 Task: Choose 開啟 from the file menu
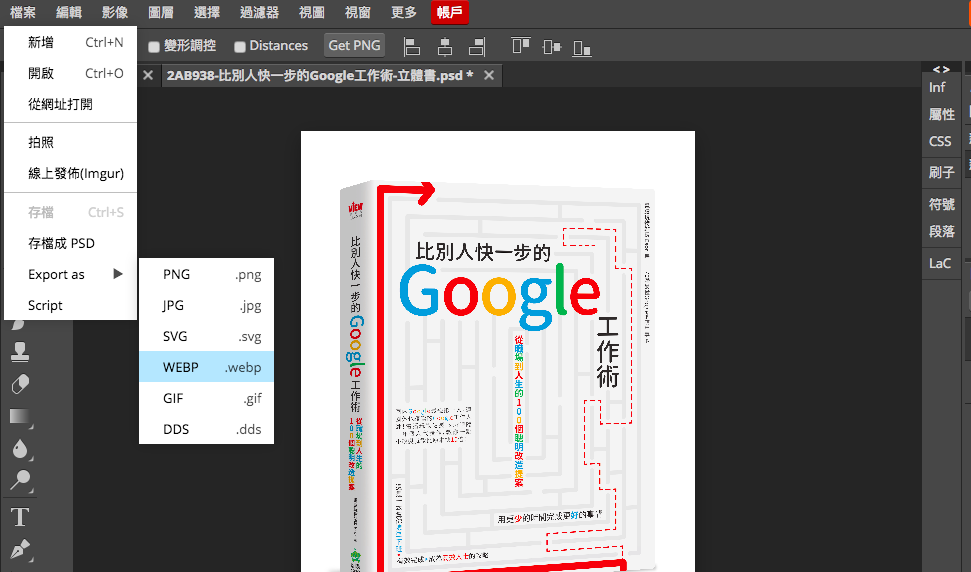pos(71,73)
